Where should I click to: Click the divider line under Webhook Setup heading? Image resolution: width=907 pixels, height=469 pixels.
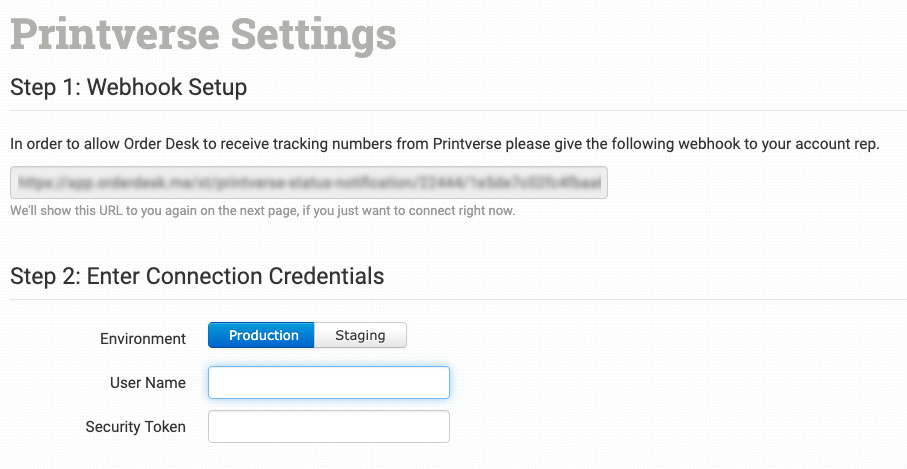click(458, 110)
